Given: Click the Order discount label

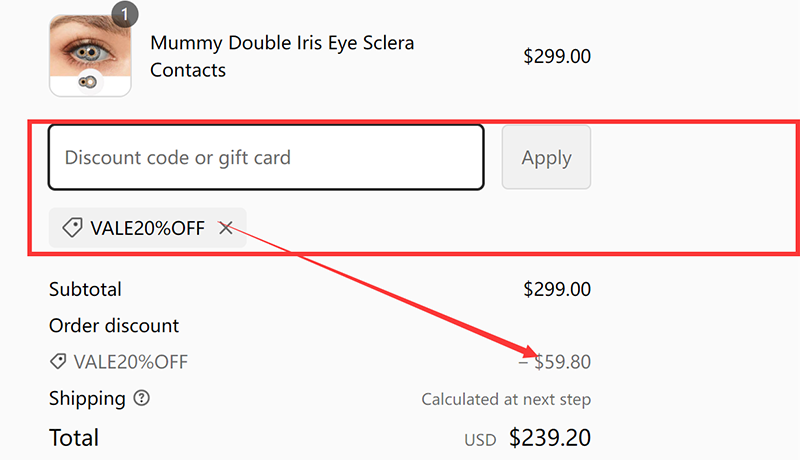Looking at the screenshot, I should coord(114,326).
